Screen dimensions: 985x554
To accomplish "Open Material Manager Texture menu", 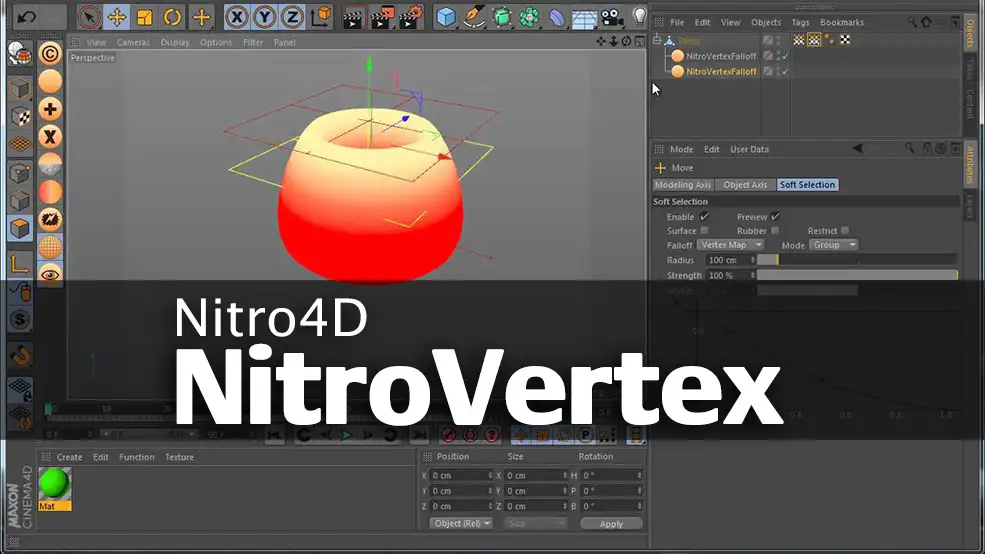I will [x=179, y=457].
